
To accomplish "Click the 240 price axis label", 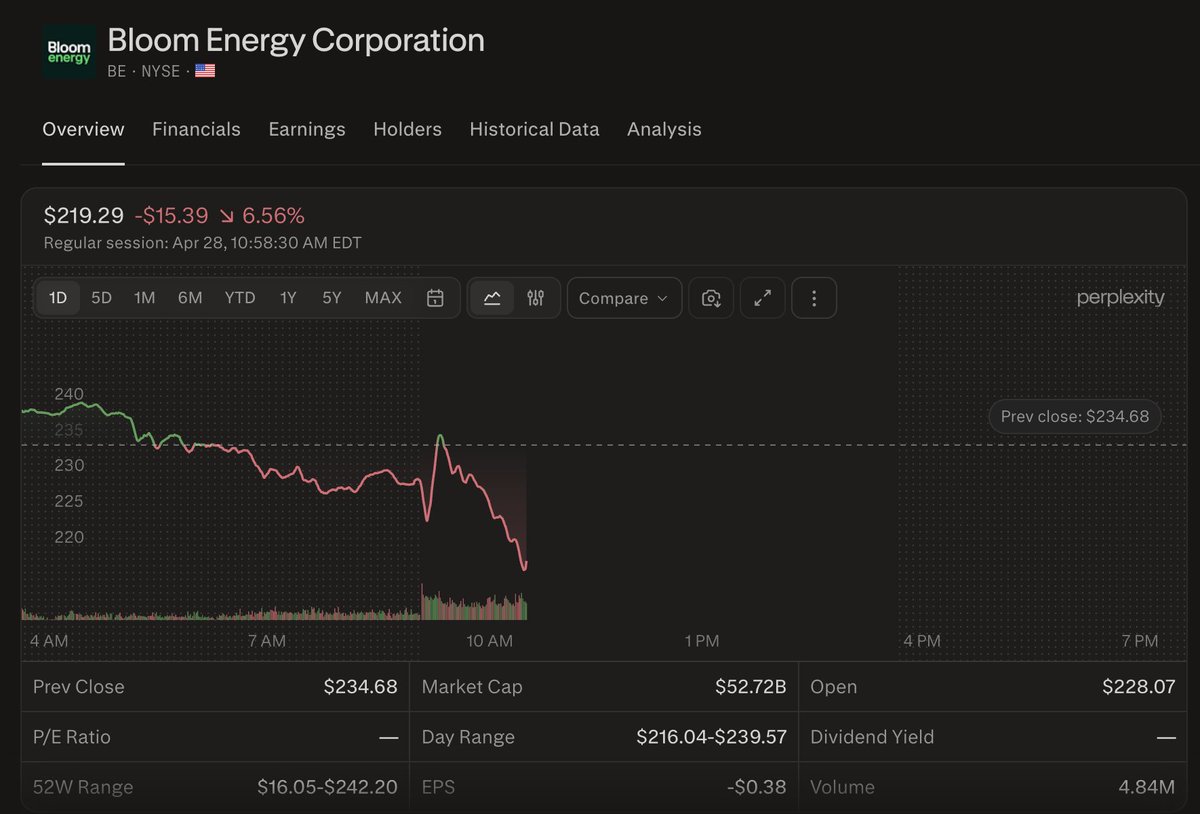I will coord(69,394).
